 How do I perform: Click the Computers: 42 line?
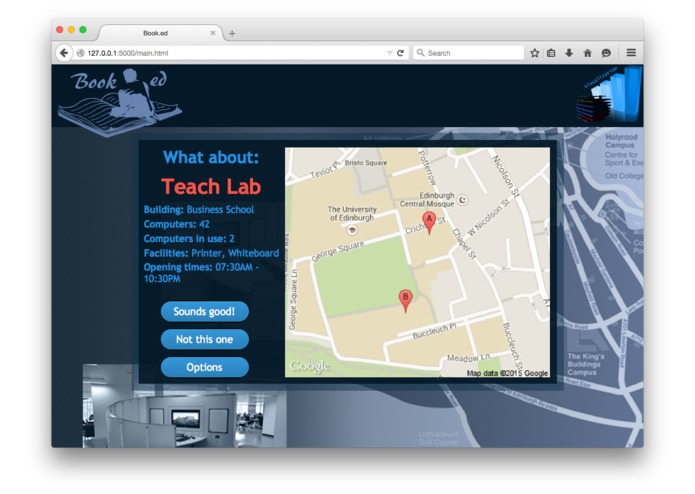pyautogui.click(x=176, y=224)
